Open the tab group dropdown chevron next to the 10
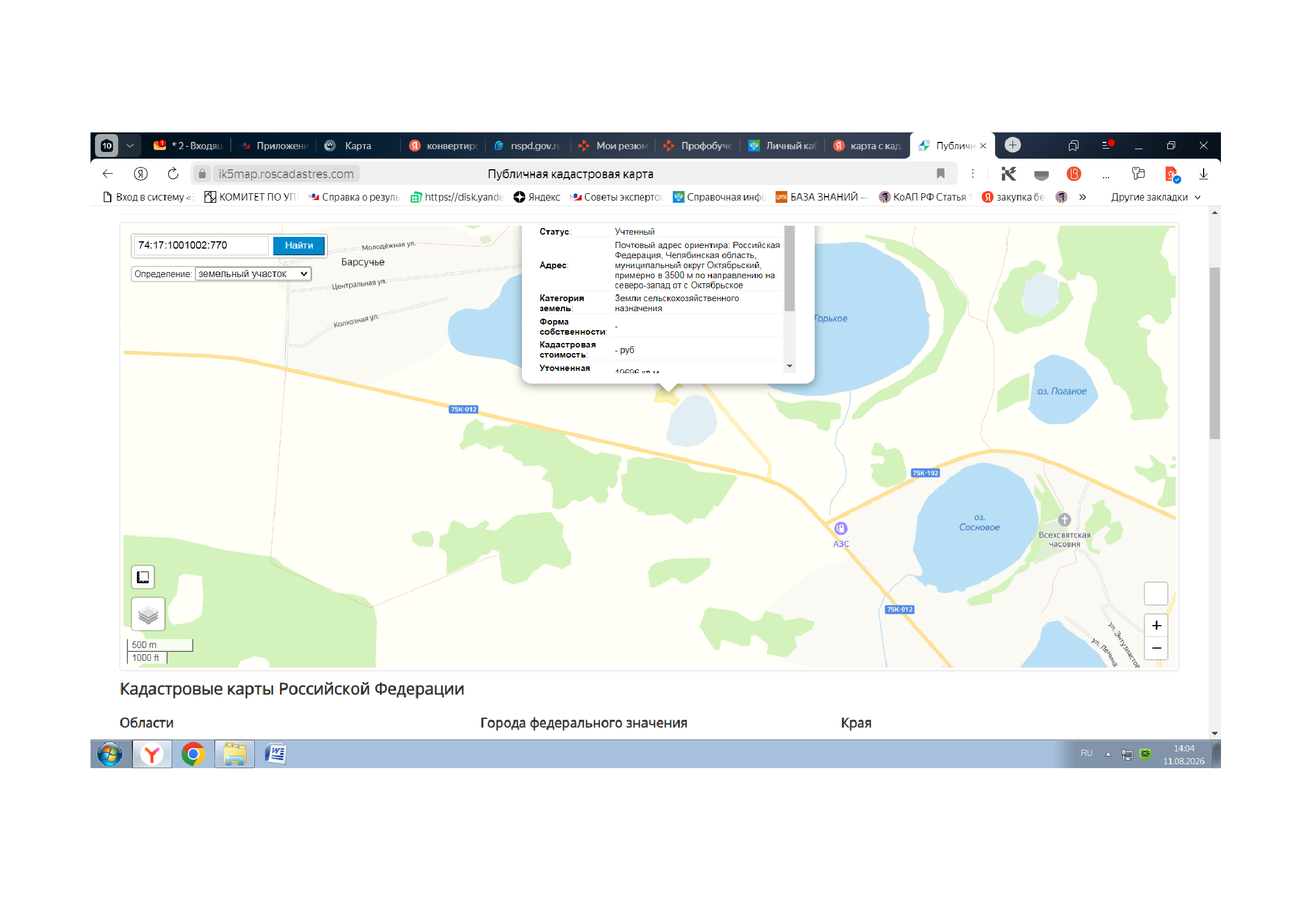Viewport: 1307px width, 924px height. point(130,146)
